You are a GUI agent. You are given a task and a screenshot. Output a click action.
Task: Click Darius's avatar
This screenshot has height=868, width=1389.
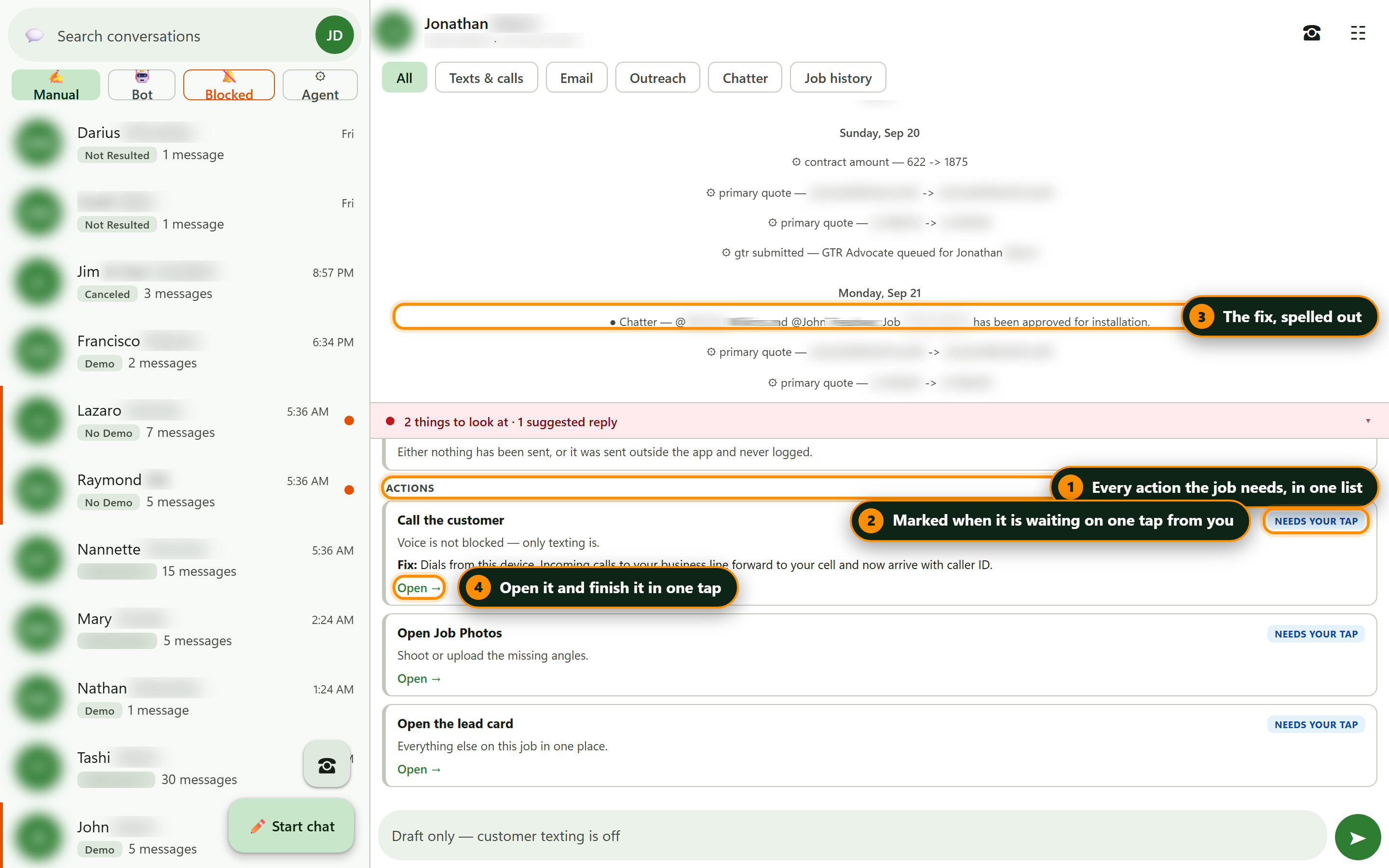click(39, 143)
